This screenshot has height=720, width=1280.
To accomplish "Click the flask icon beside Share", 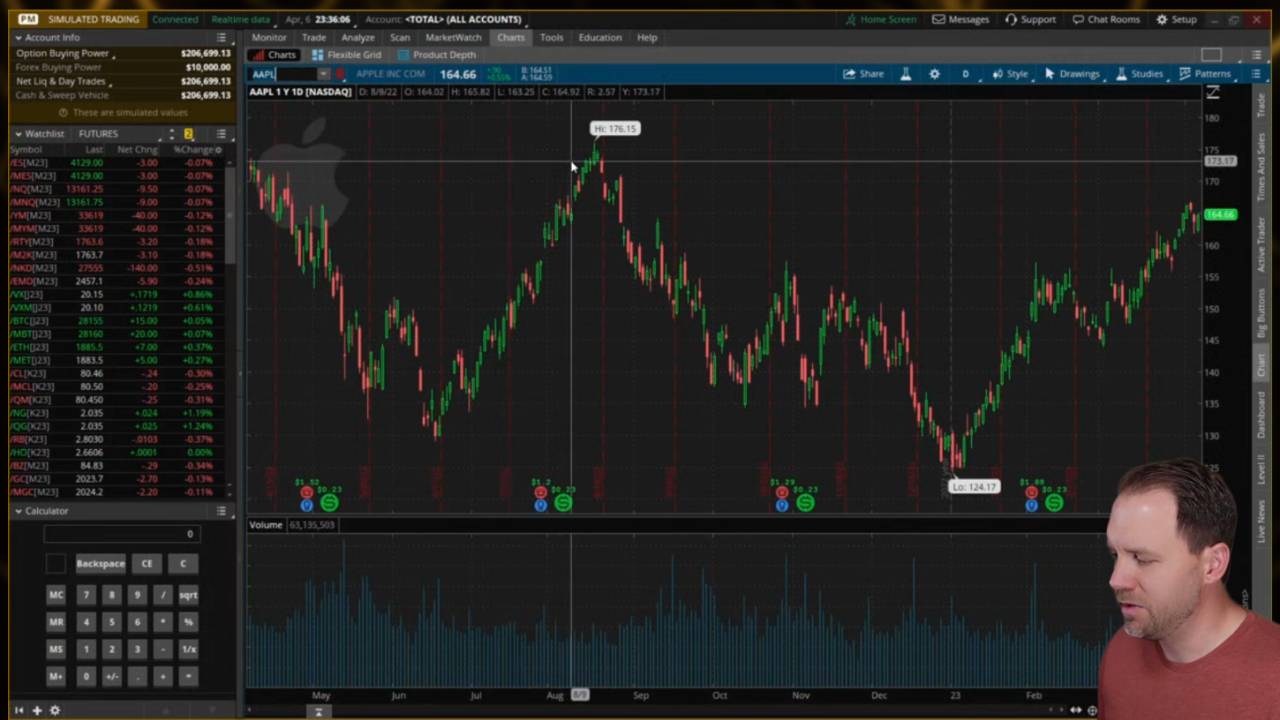I will pos(906,74).
